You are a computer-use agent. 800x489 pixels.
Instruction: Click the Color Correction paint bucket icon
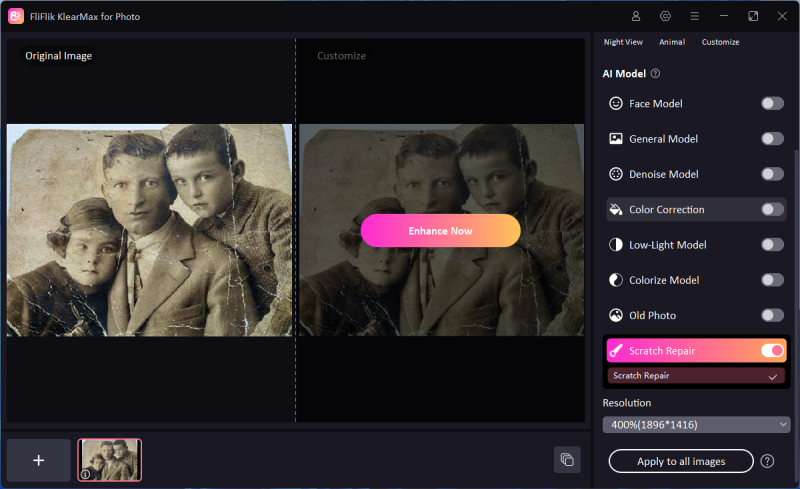tap(616, 209)
